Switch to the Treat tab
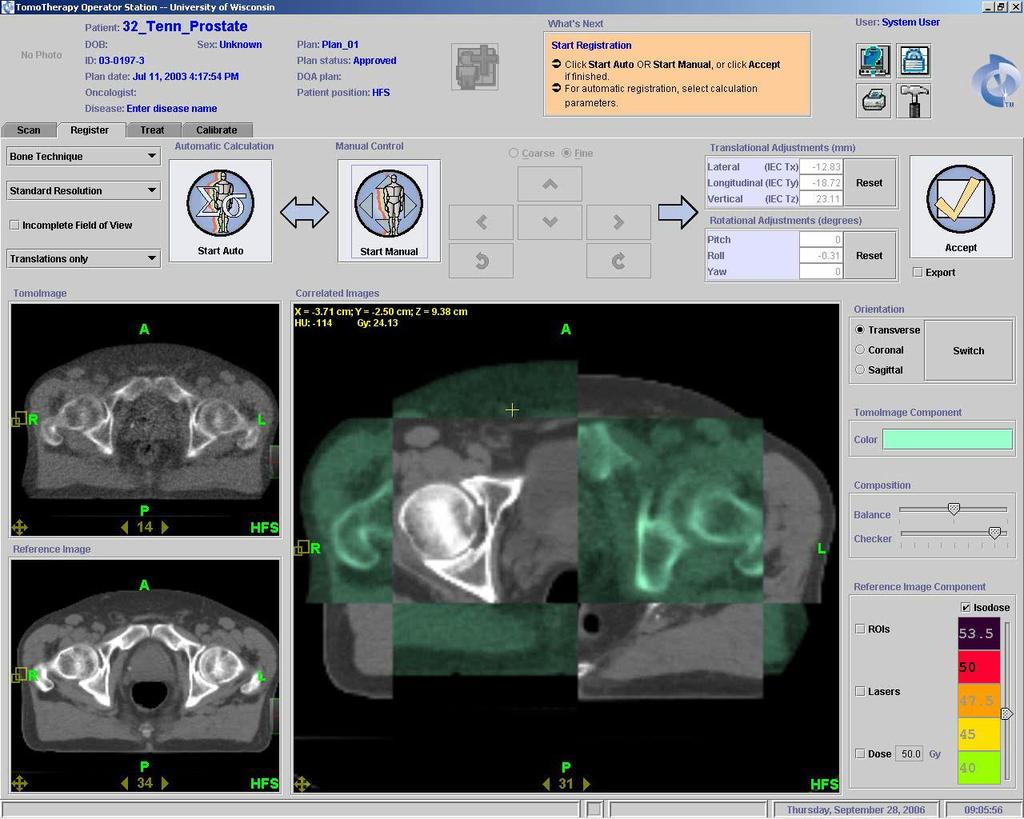The height and width of the screenshot is (819, 1024). (152, 130)
